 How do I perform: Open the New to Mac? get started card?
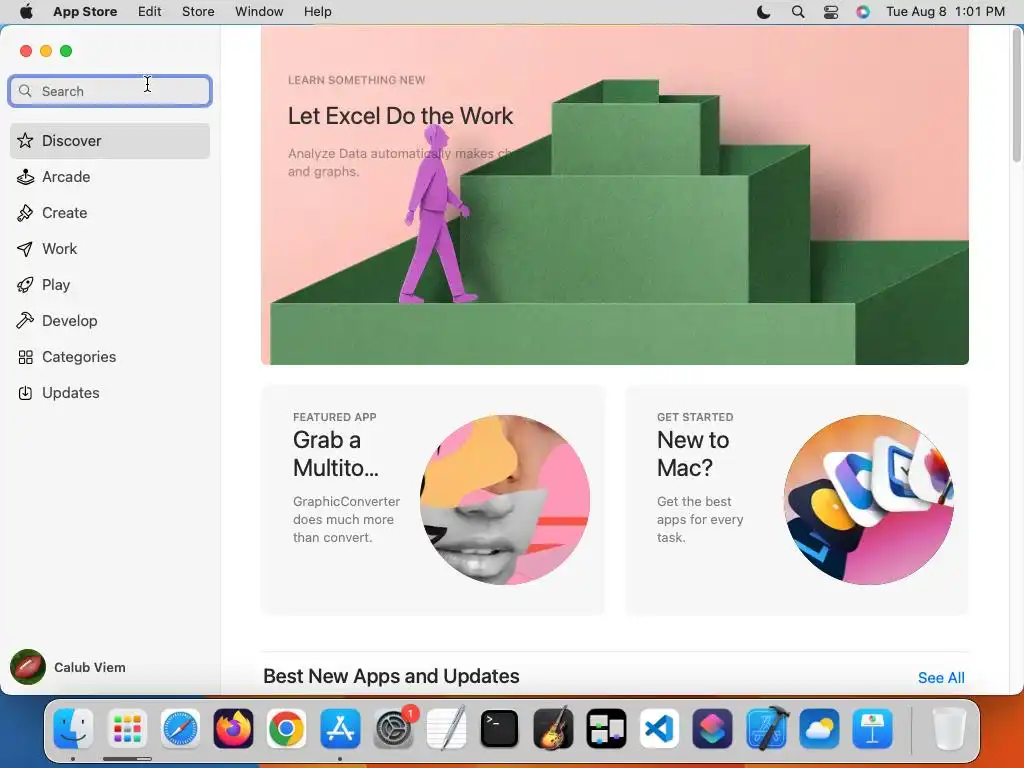coord(797,500)
